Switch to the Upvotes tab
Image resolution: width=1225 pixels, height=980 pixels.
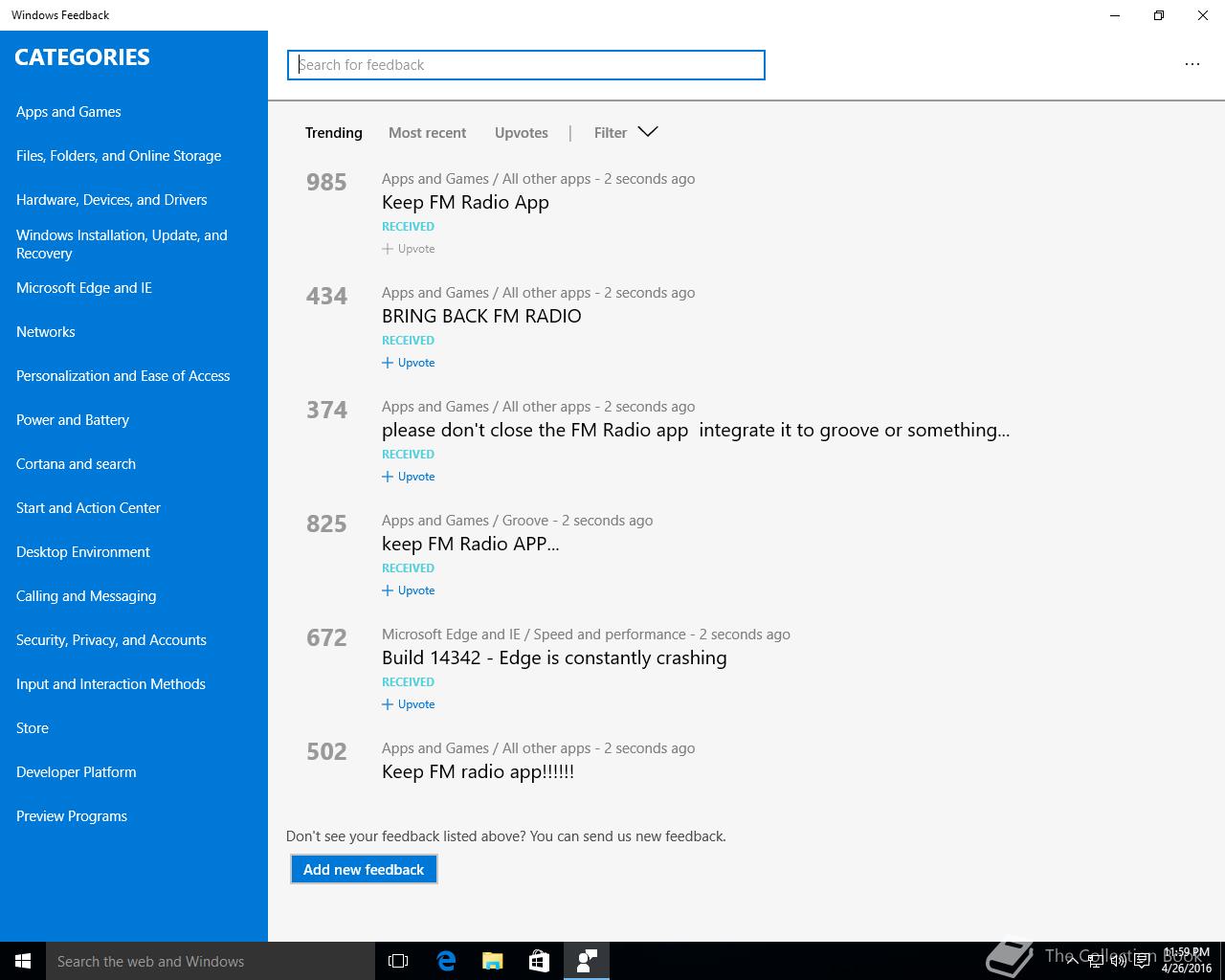(522, 133)
